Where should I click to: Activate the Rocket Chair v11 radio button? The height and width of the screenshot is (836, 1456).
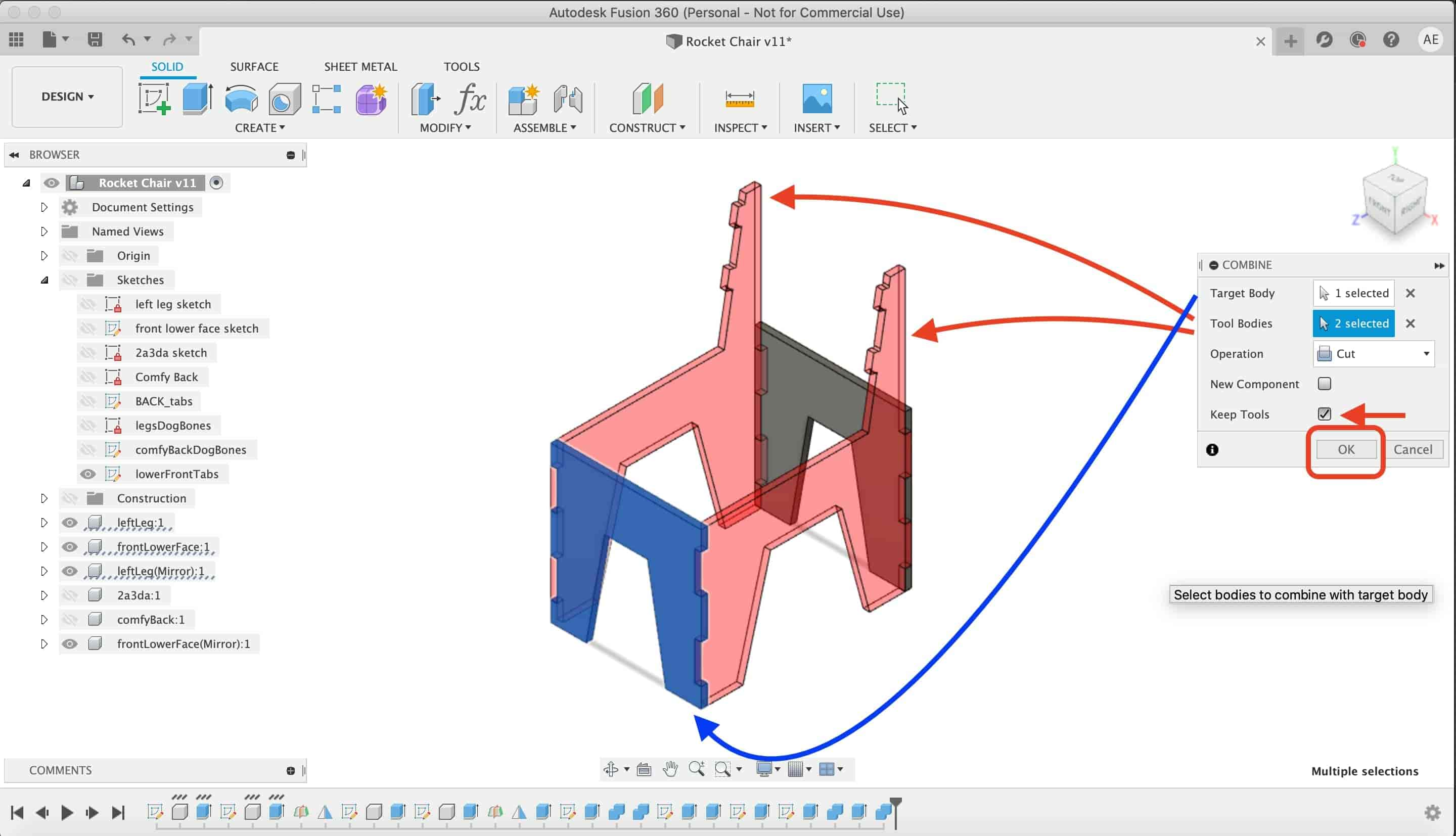click(x=216, y=182)
